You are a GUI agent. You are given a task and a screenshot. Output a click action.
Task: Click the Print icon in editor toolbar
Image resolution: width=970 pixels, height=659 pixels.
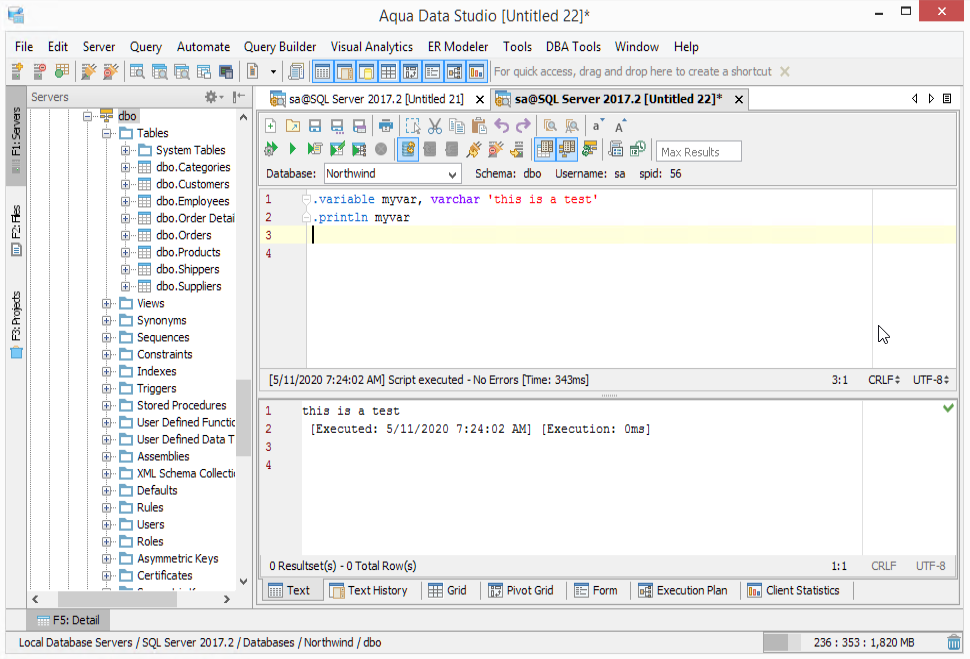click(386, 126)
